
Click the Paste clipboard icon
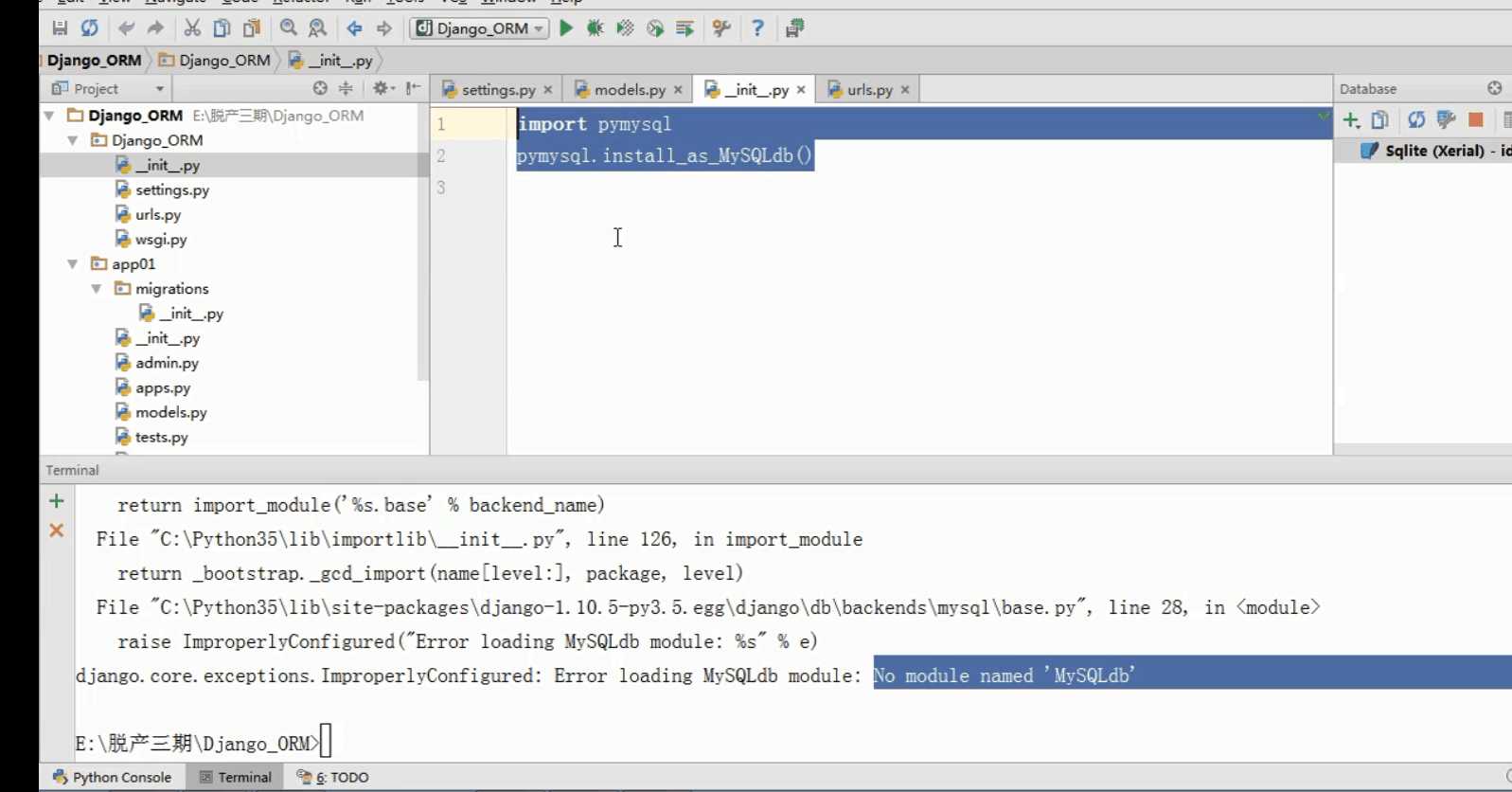[252, 28]
